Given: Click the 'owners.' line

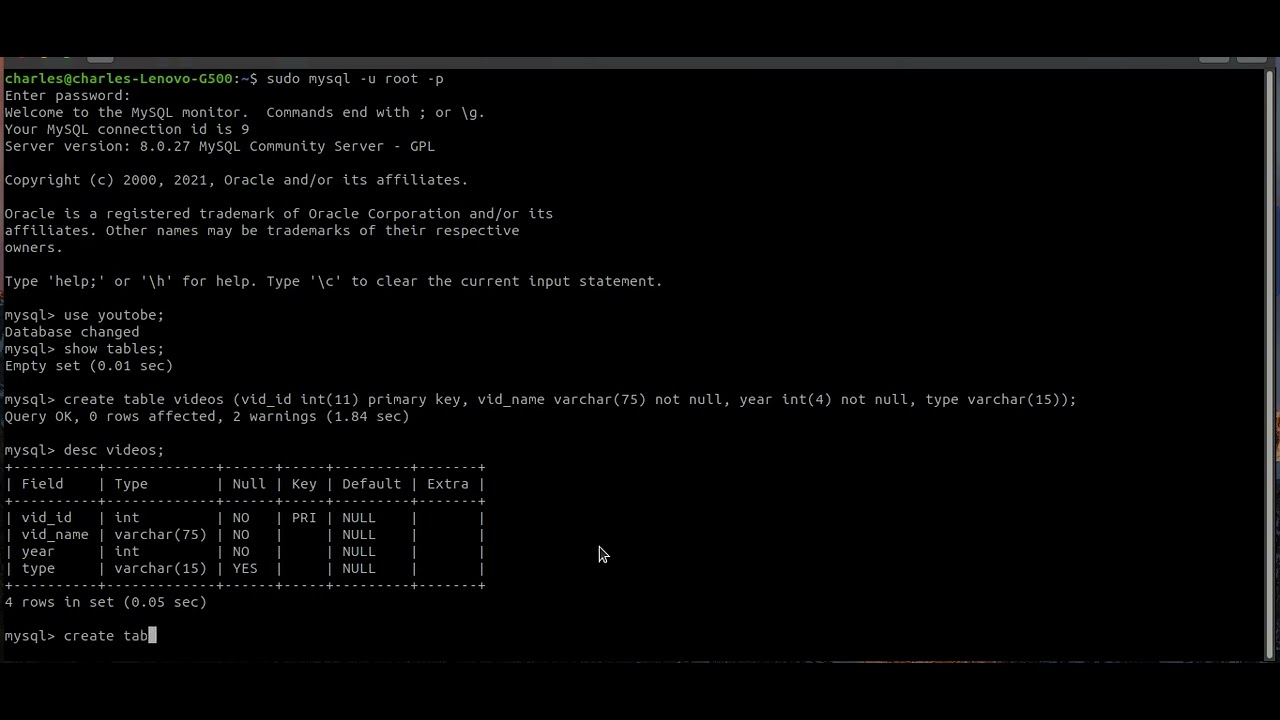Looking at the screenshot, I should (x=34, y=248).
